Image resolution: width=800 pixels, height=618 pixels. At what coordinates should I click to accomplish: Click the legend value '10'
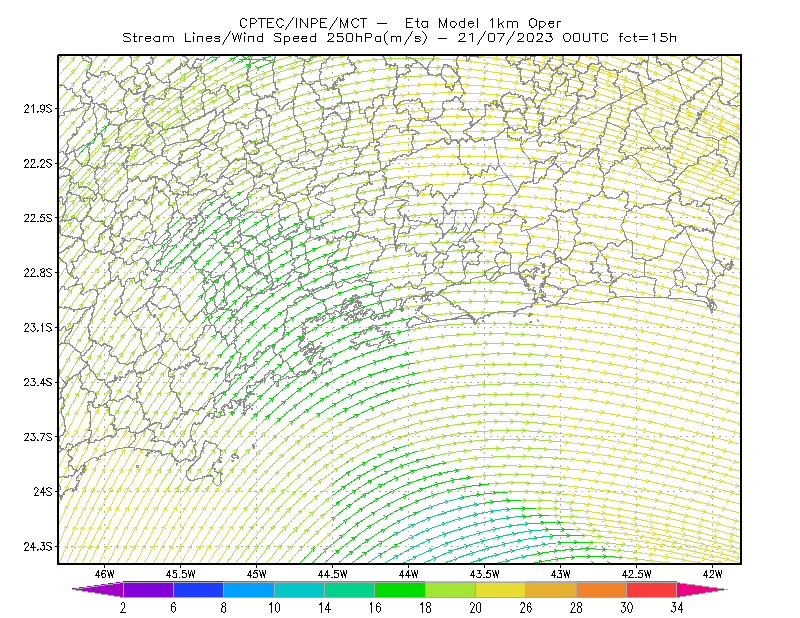(x=274, y=608)
